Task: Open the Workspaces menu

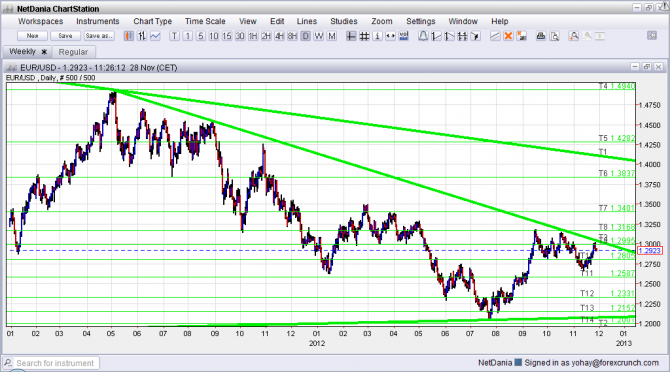Action: click(x=41, y=21)
